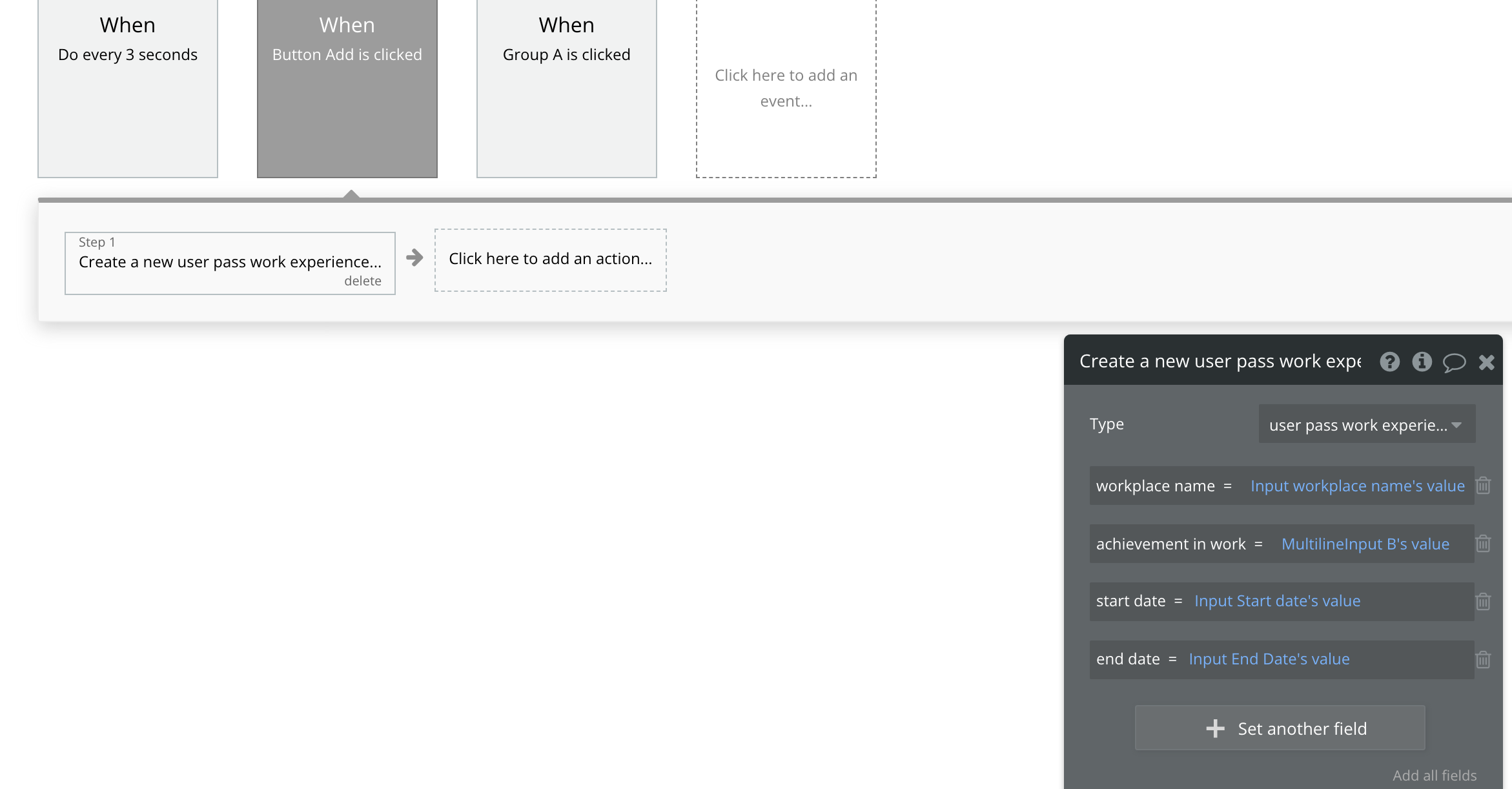Close the action property panel

[1486, 362]
